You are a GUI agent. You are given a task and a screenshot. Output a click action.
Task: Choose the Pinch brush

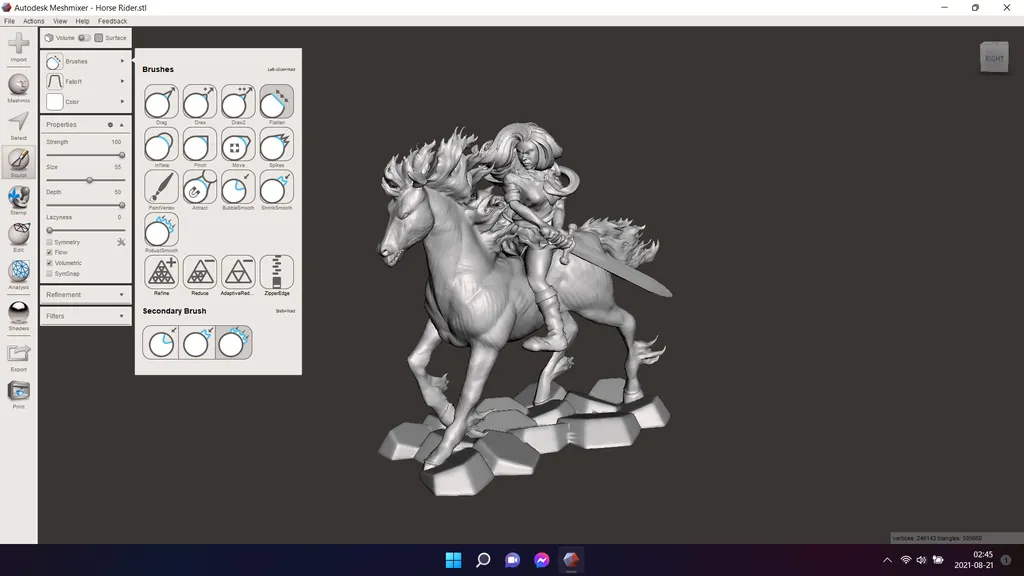(x=200, y=145)
